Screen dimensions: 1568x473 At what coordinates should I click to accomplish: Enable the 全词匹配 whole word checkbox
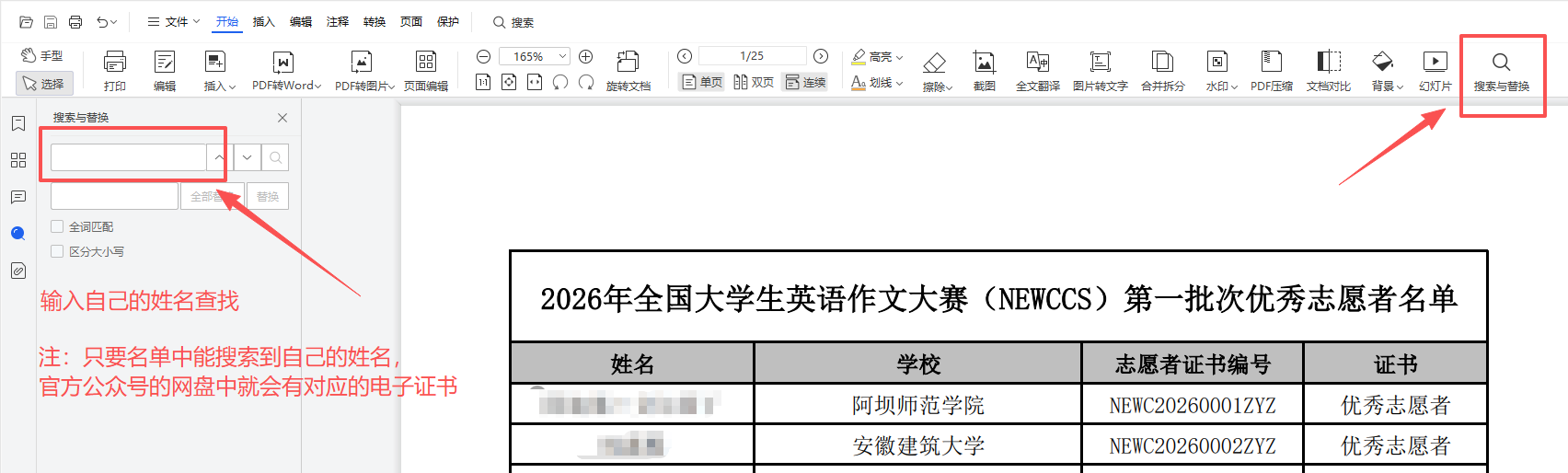(58, 226)
